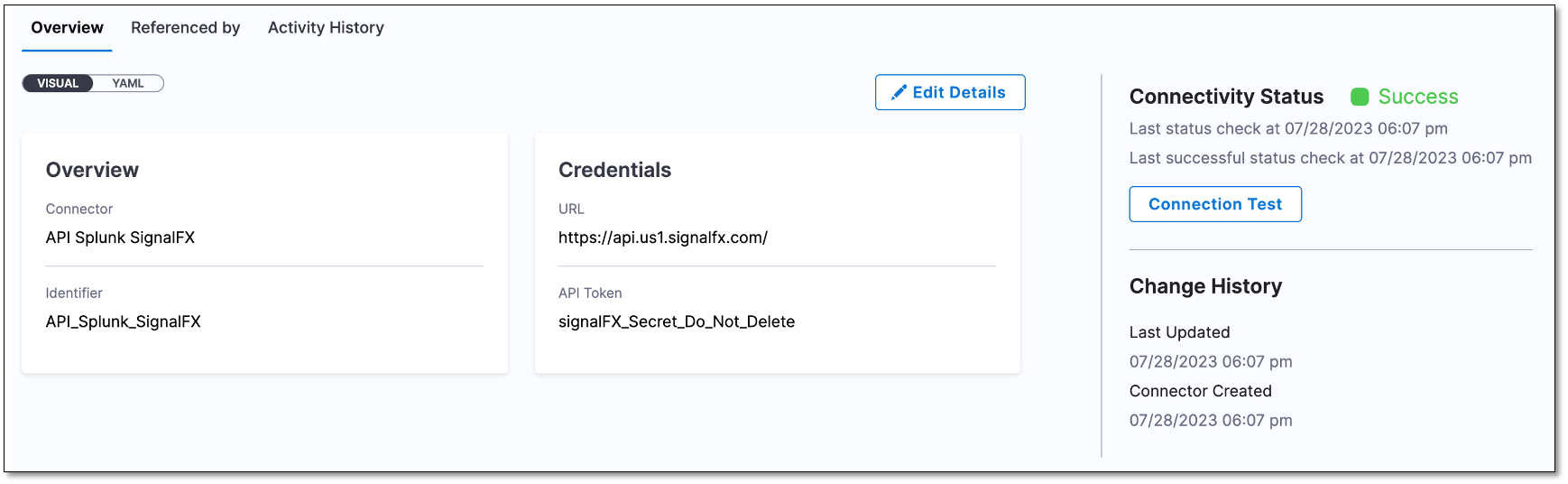Click the signalfx API URL value
This screenshot has width=1568, height=484.
[x=663, y=237]
